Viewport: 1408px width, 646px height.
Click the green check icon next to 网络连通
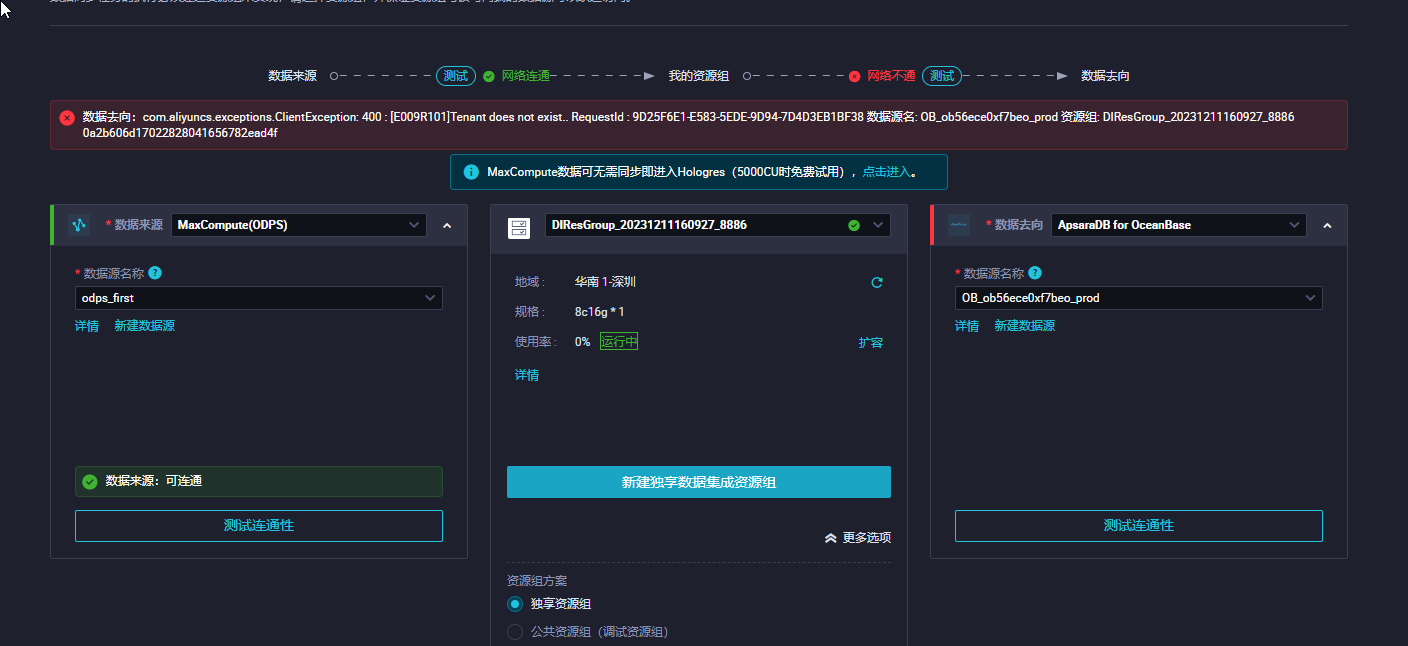[x=489, y=76]
